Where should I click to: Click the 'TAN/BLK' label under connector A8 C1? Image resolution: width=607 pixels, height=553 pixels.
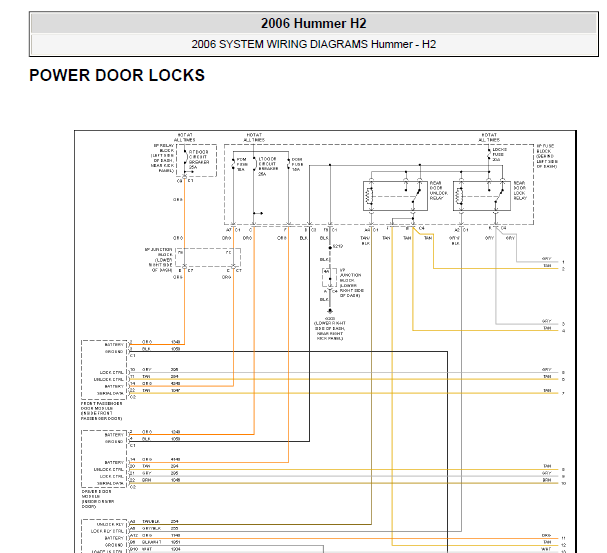pos(365,241)
